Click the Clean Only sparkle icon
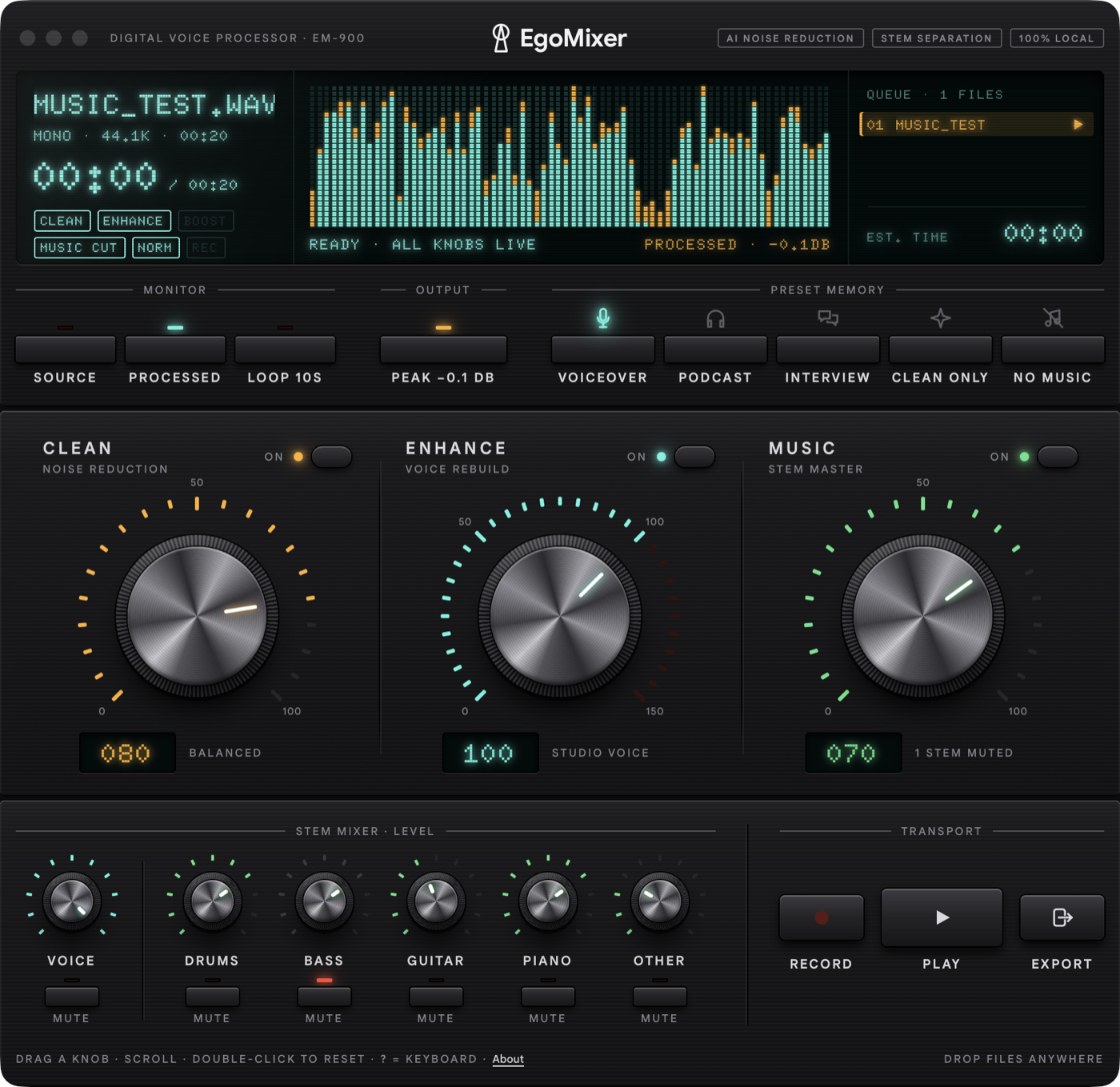1120x1087 pixels. (940, 318)
